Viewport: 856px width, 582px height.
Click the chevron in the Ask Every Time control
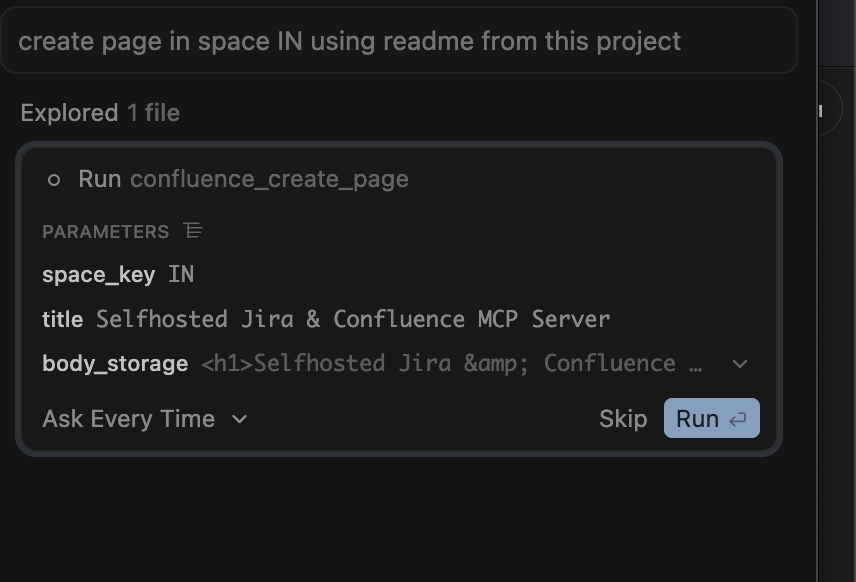click(x=238, y=419)
